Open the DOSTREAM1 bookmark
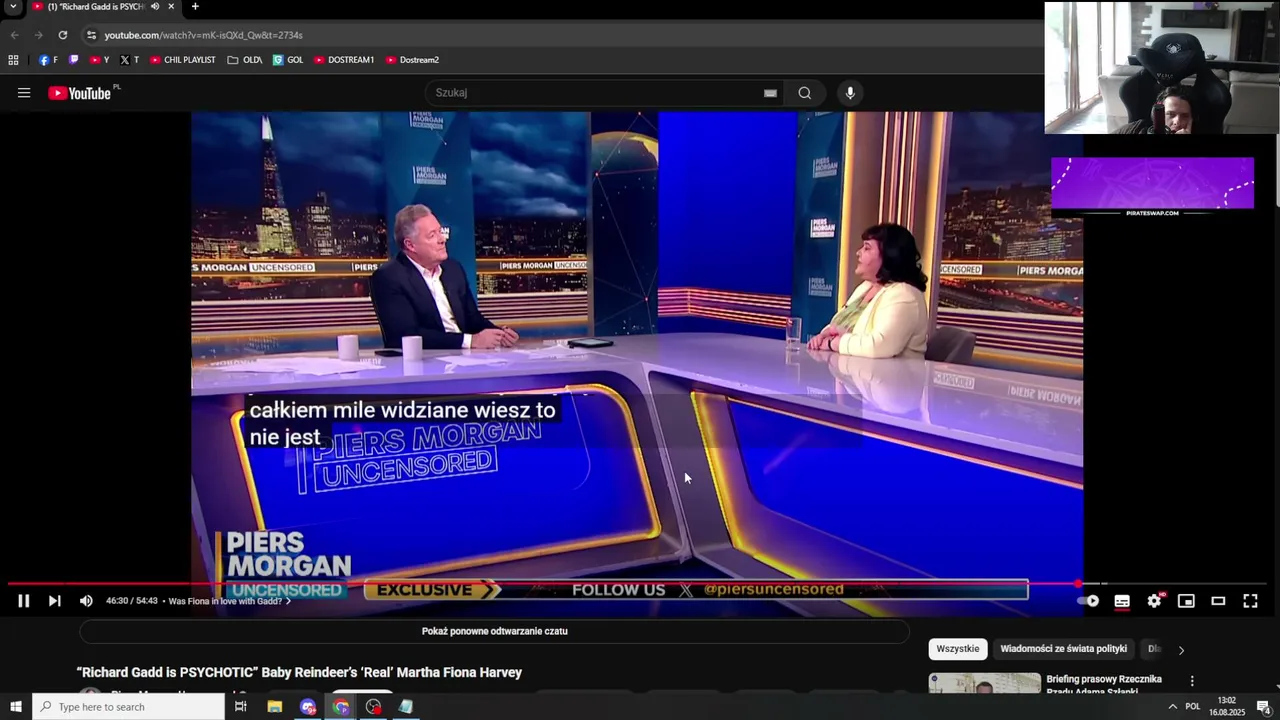The image size is (1280, 720). coord(344,60)
